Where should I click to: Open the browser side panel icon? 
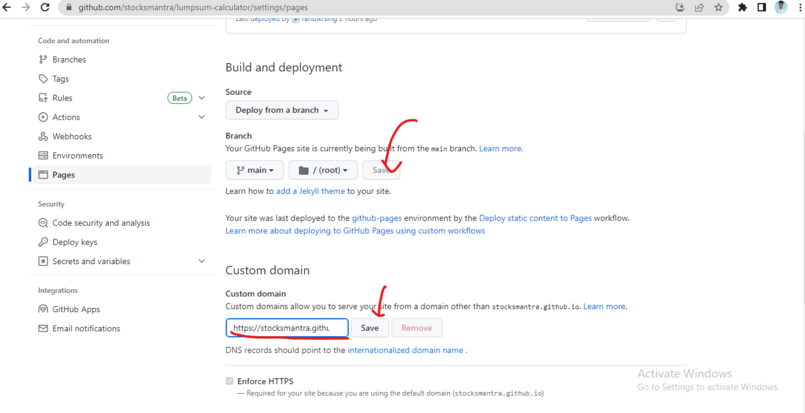click(762, 8)
